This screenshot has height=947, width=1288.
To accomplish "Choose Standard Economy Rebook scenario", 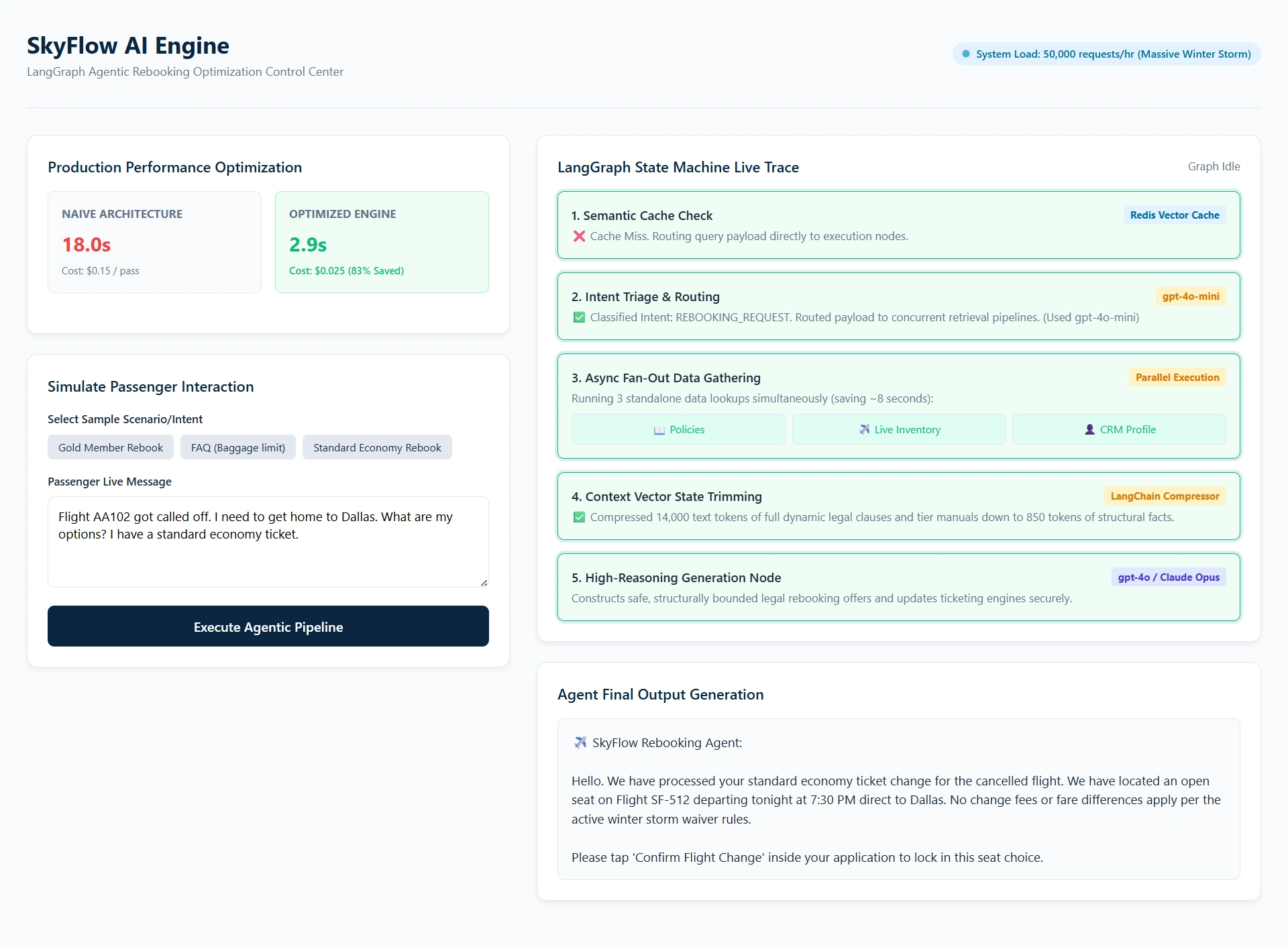I will [377, 447].
